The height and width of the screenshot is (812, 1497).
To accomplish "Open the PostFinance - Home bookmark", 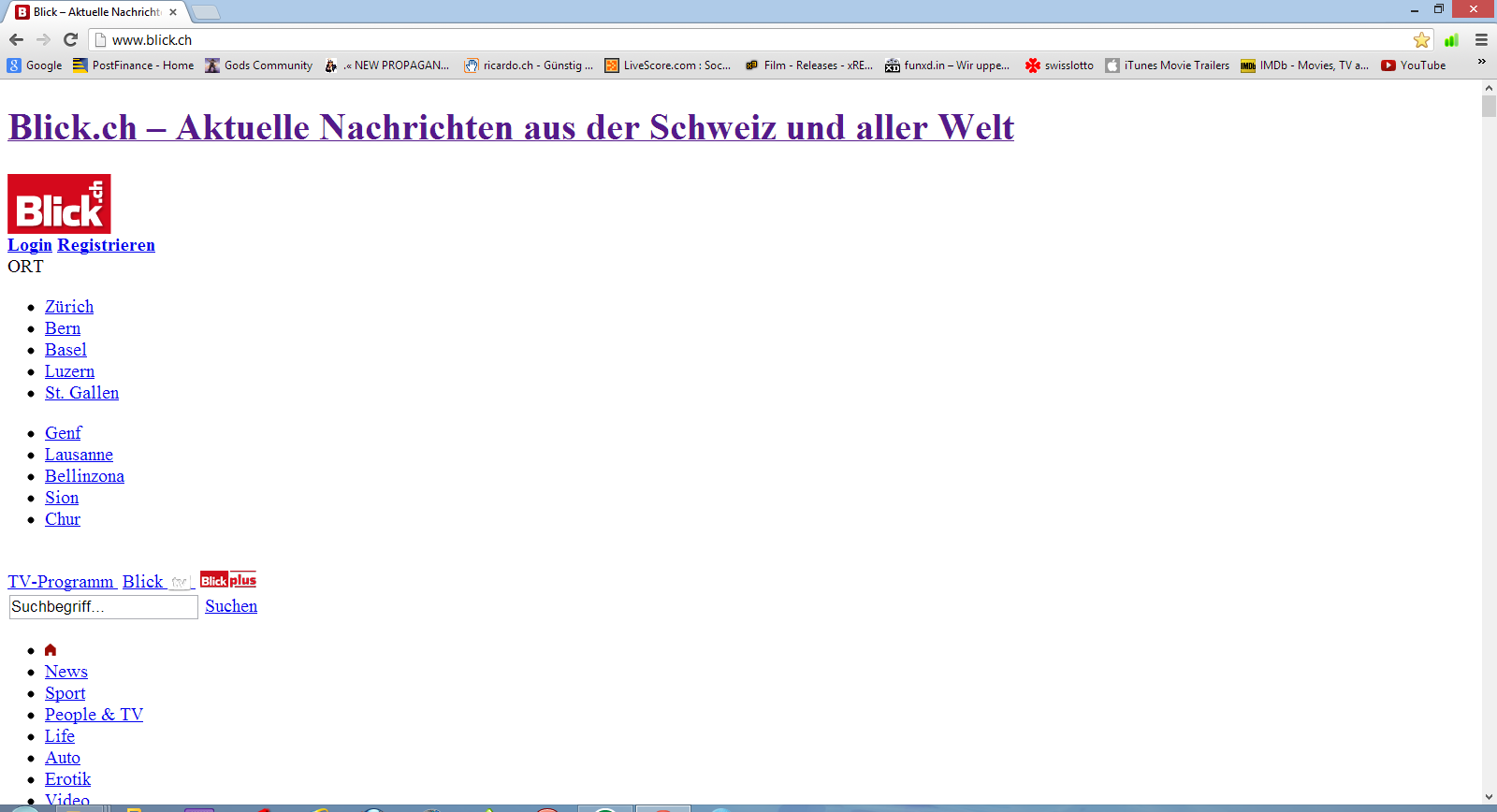I will (x=134, y=65).
